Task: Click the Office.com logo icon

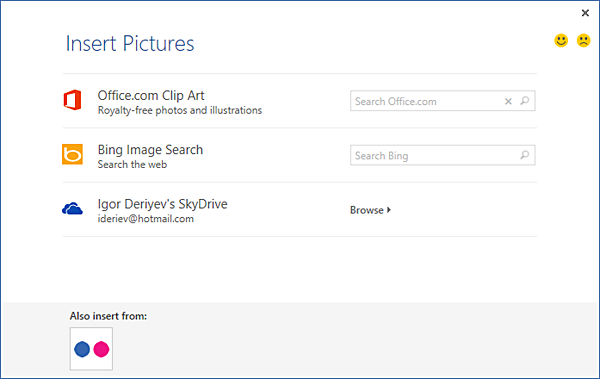Action: [x=72, y=100]
